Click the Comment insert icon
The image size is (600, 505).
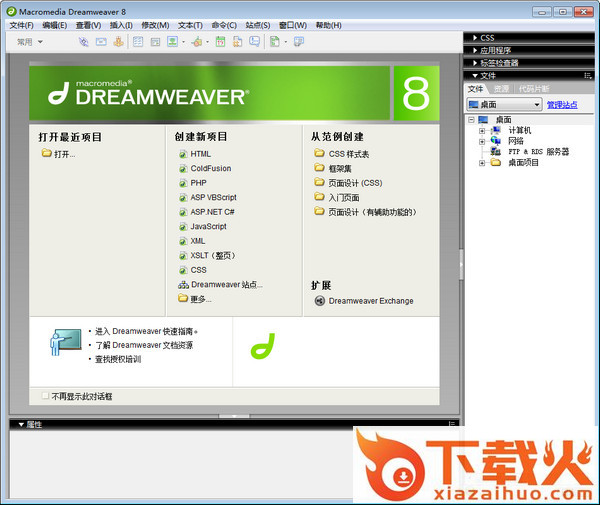pos(254,42)
